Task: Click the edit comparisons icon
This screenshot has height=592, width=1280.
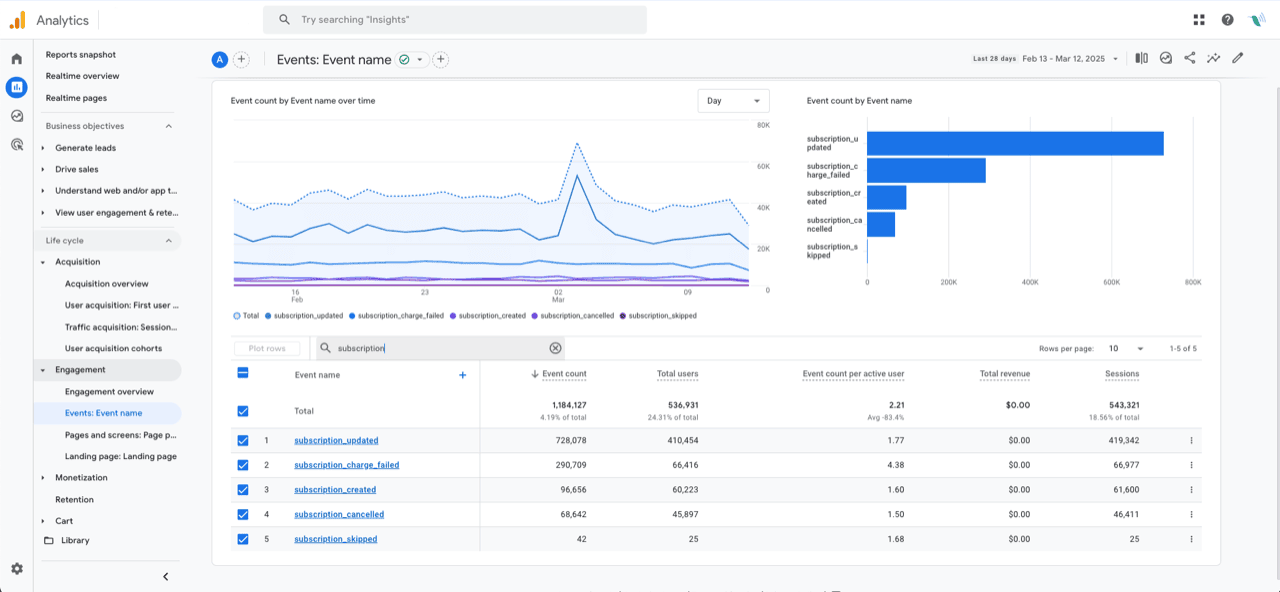Action: 1141,58
